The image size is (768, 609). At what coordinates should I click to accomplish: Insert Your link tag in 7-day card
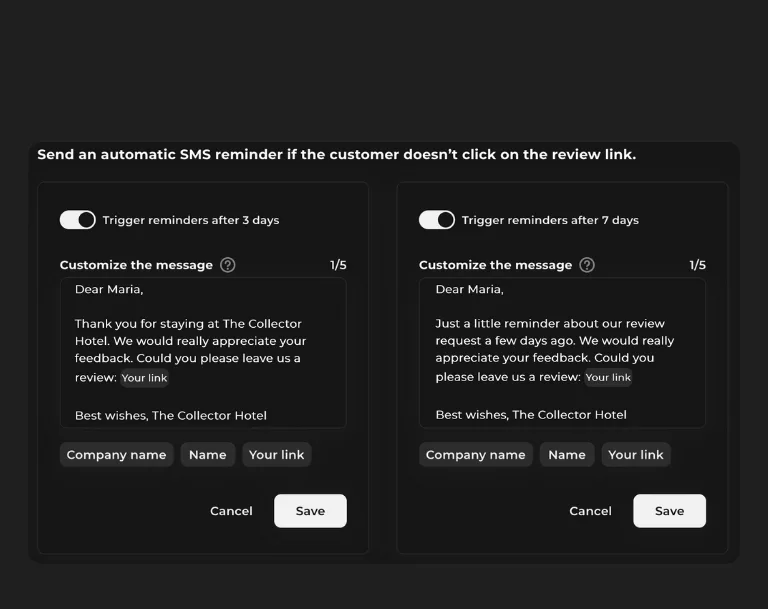coord(636,455)
